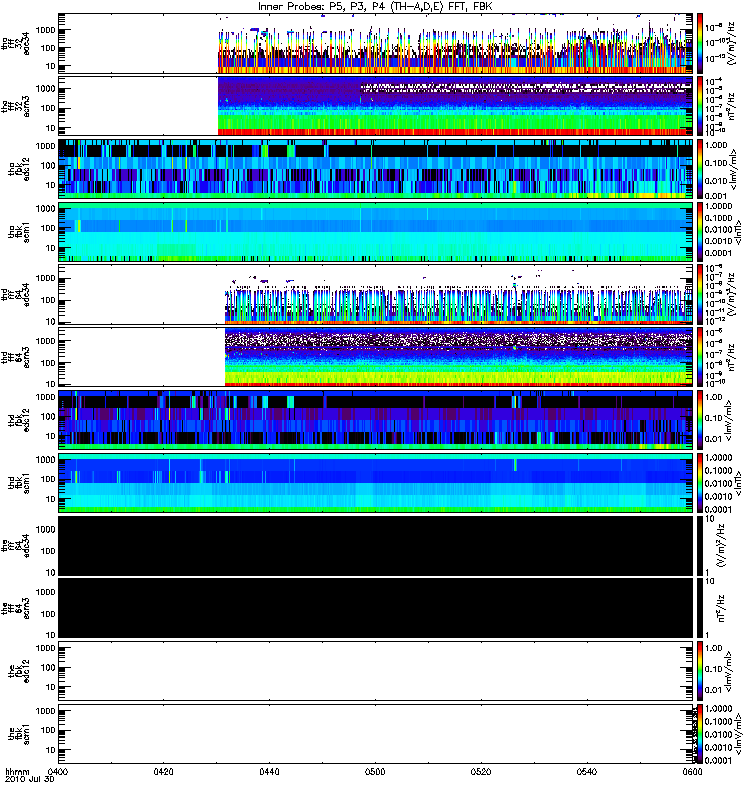Image resolution: width=750 pixels, height=800 pixels.
Task: Click the thd fbk edc12 filter bank panel
Action: point(376,420)
